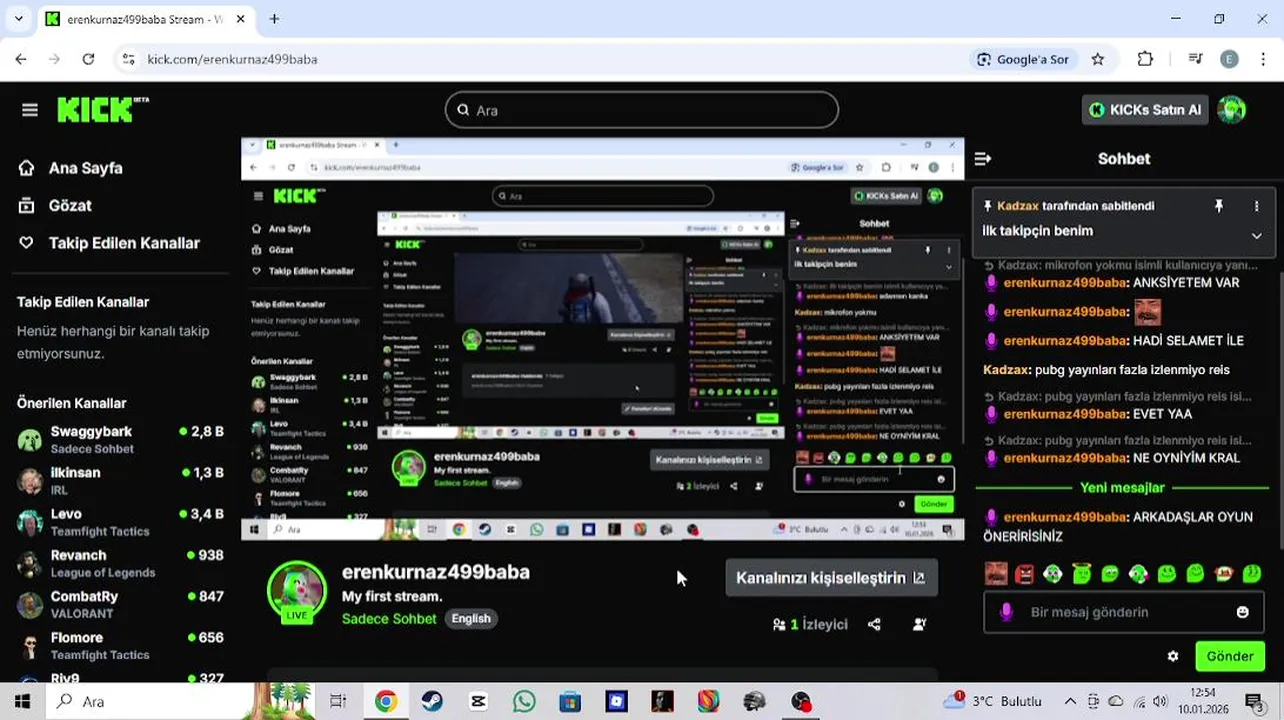Viewport: 1284px width, 720px height.
Task: Click the share icon below the stream
Action: pyautogui.click(x=874, y=624)
